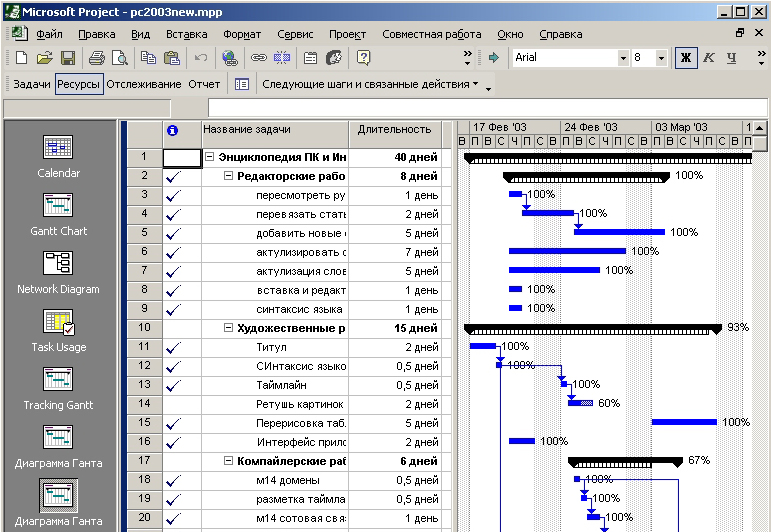
Task: Click the 'Длительность' column header
Action: tap(394, 130)
